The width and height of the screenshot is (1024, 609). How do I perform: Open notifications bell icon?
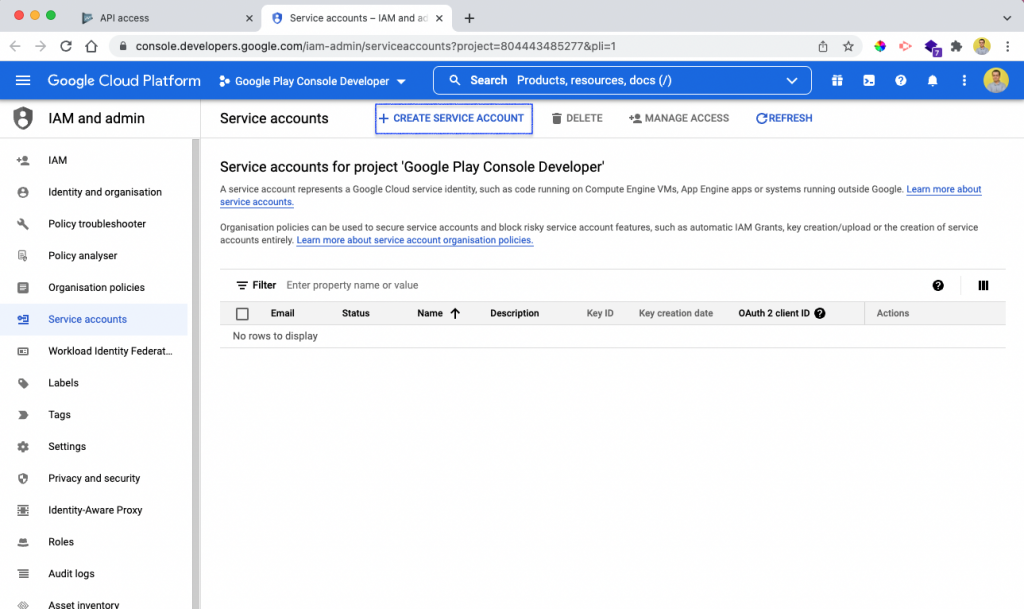933,80
